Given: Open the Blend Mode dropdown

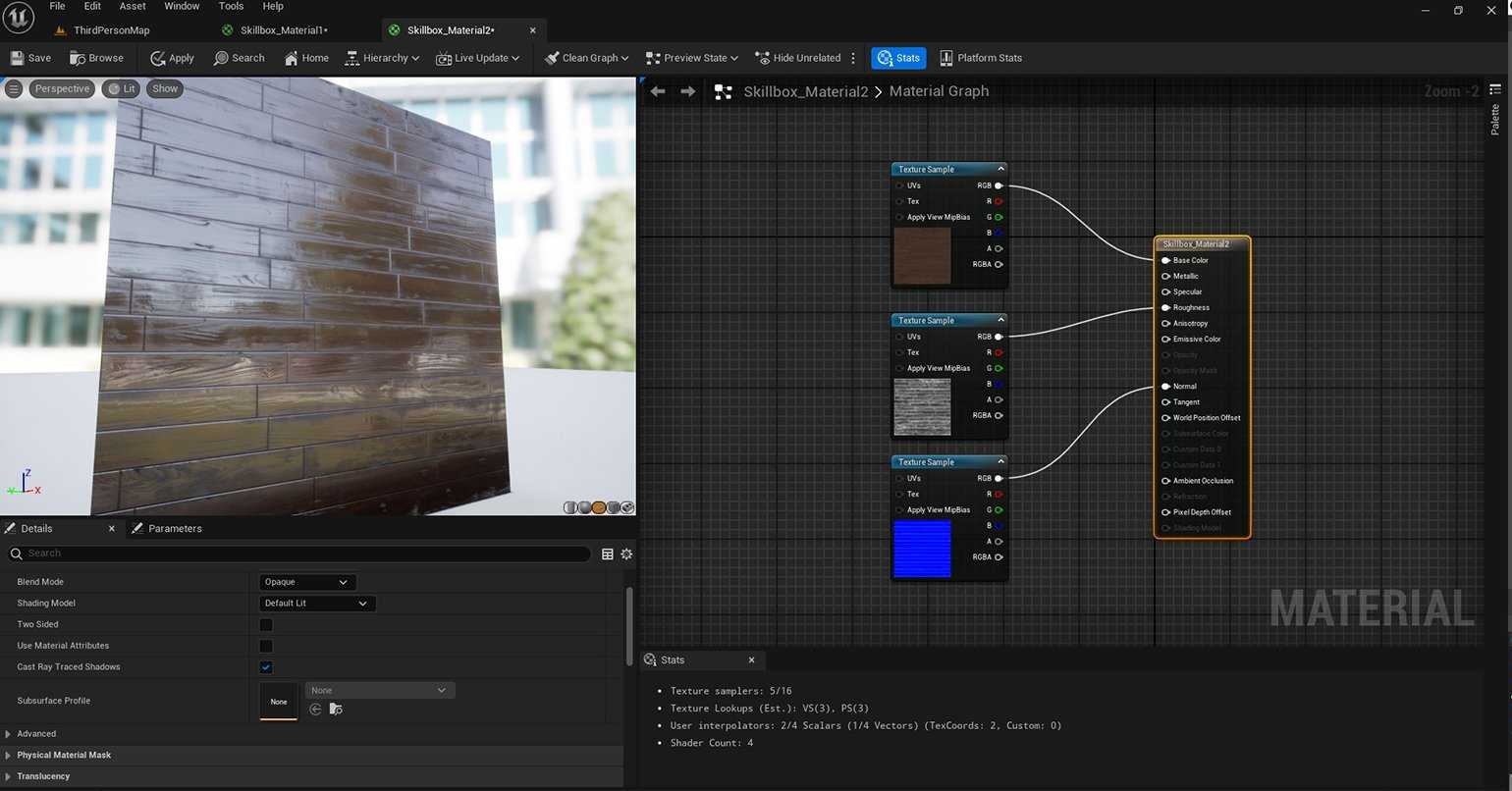Looking at the screenshot, I should 306,582.
